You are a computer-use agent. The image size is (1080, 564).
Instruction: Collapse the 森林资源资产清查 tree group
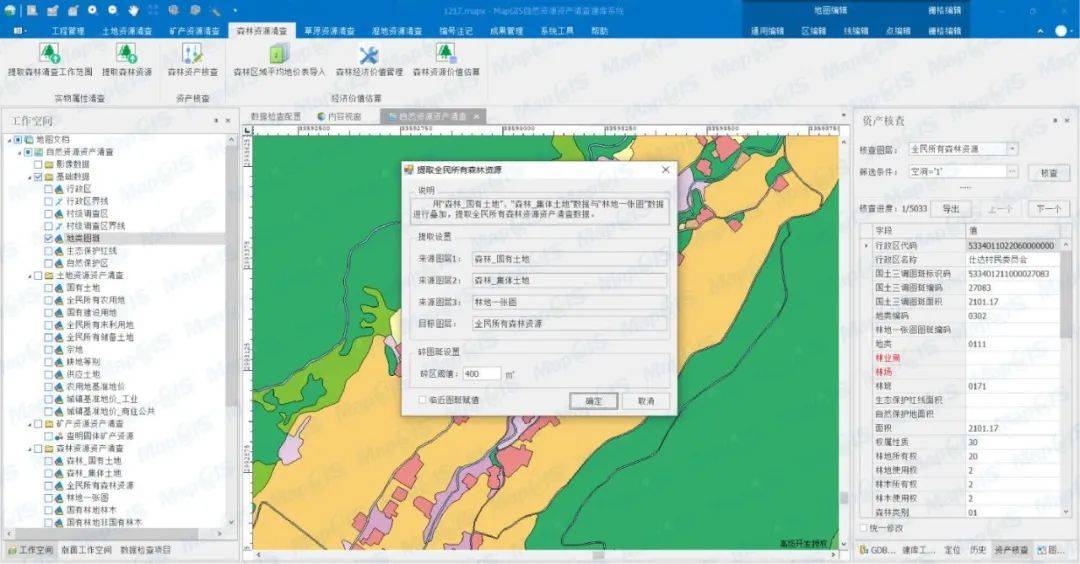pyautogui.click(x=30, y=449)
